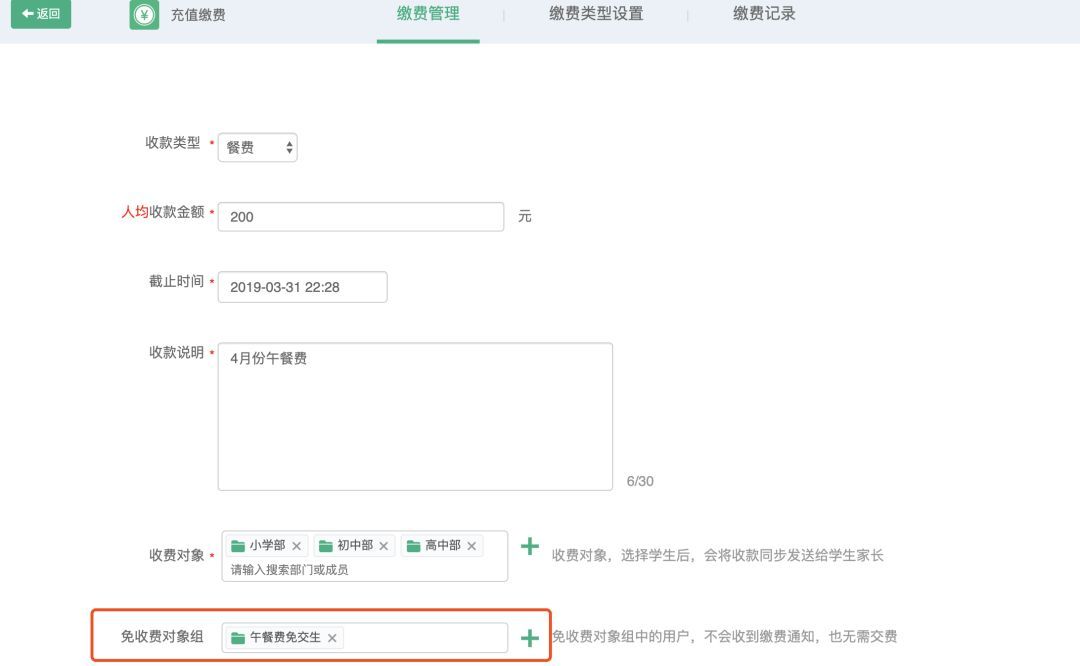Click the 充值缴费 title text
Screen dimensions: 1080x666
[198, 15]
